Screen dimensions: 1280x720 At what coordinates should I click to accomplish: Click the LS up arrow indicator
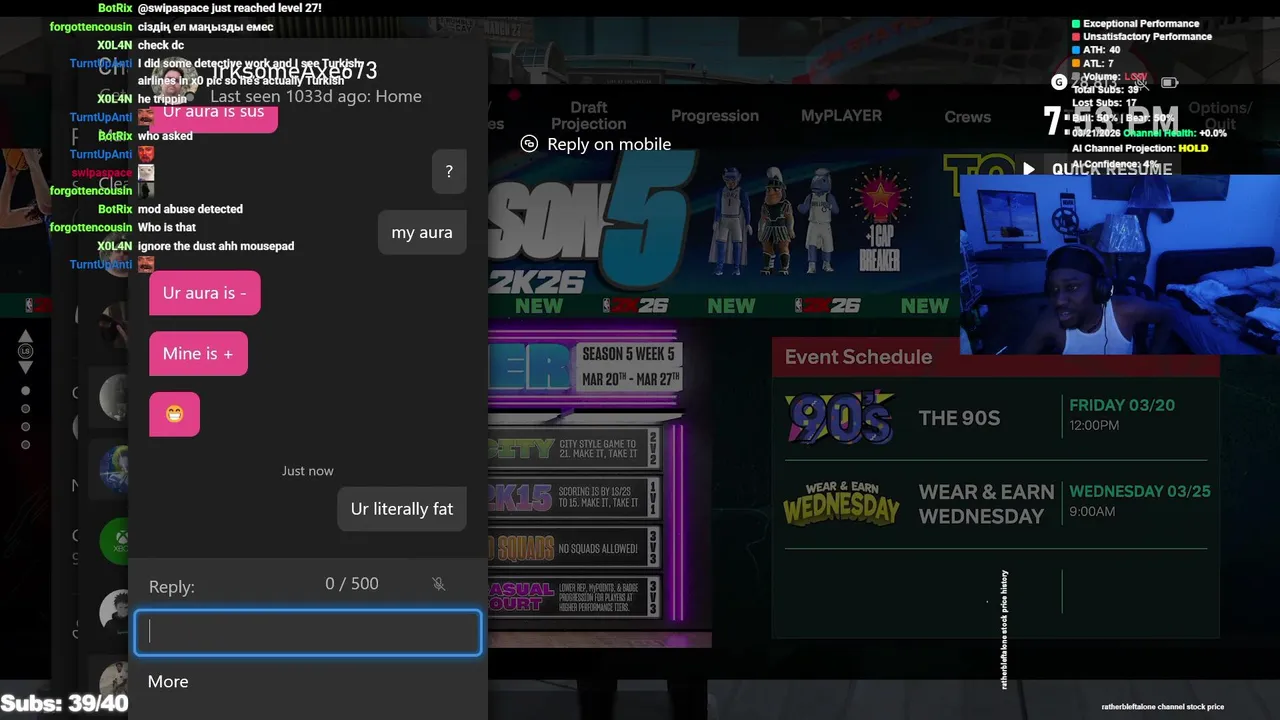click(26, 336)
